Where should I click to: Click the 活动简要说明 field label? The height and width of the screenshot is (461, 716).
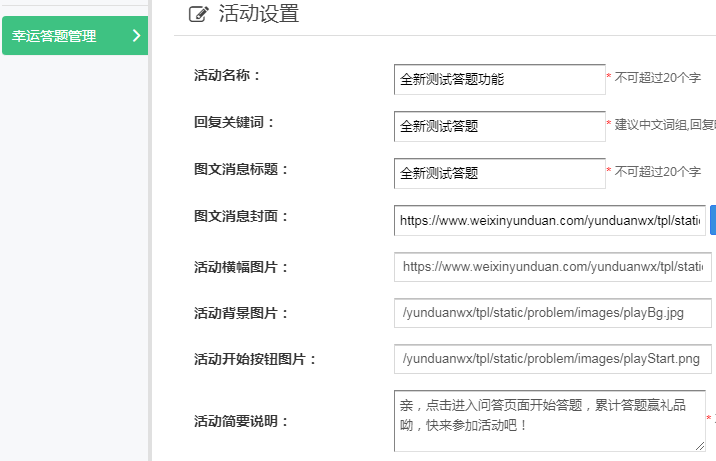click(240, 421)
